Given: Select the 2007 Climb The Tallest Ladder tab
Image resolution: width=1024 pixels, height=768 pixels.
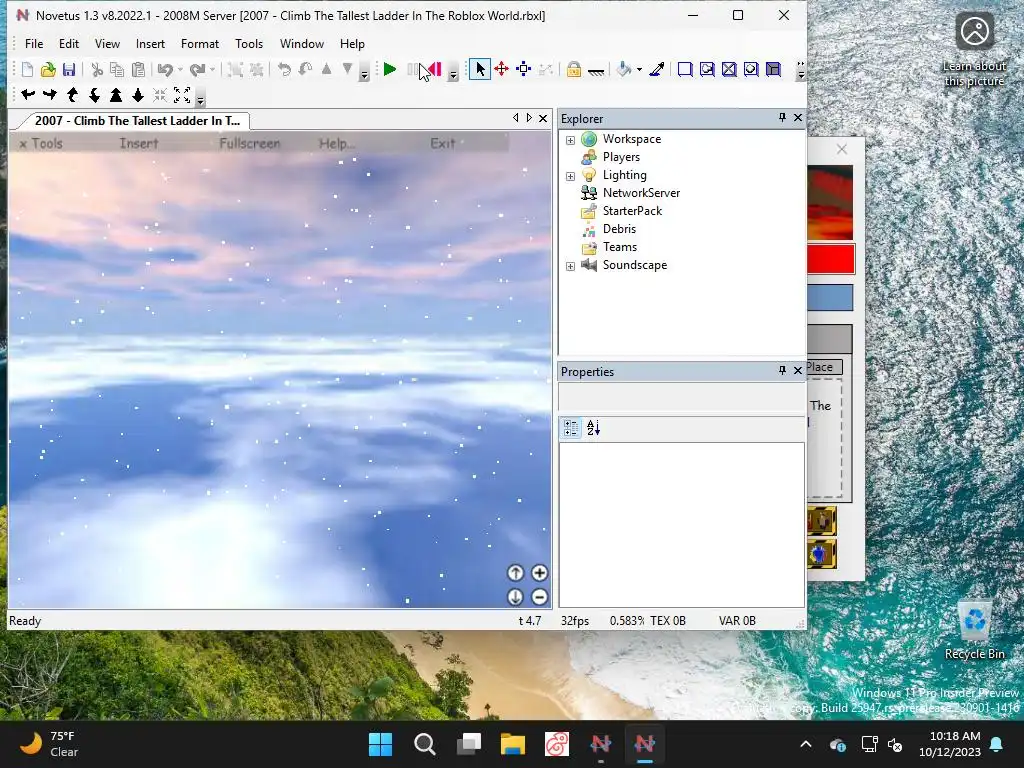Looking at the screenshot, I should coord(136,121).
